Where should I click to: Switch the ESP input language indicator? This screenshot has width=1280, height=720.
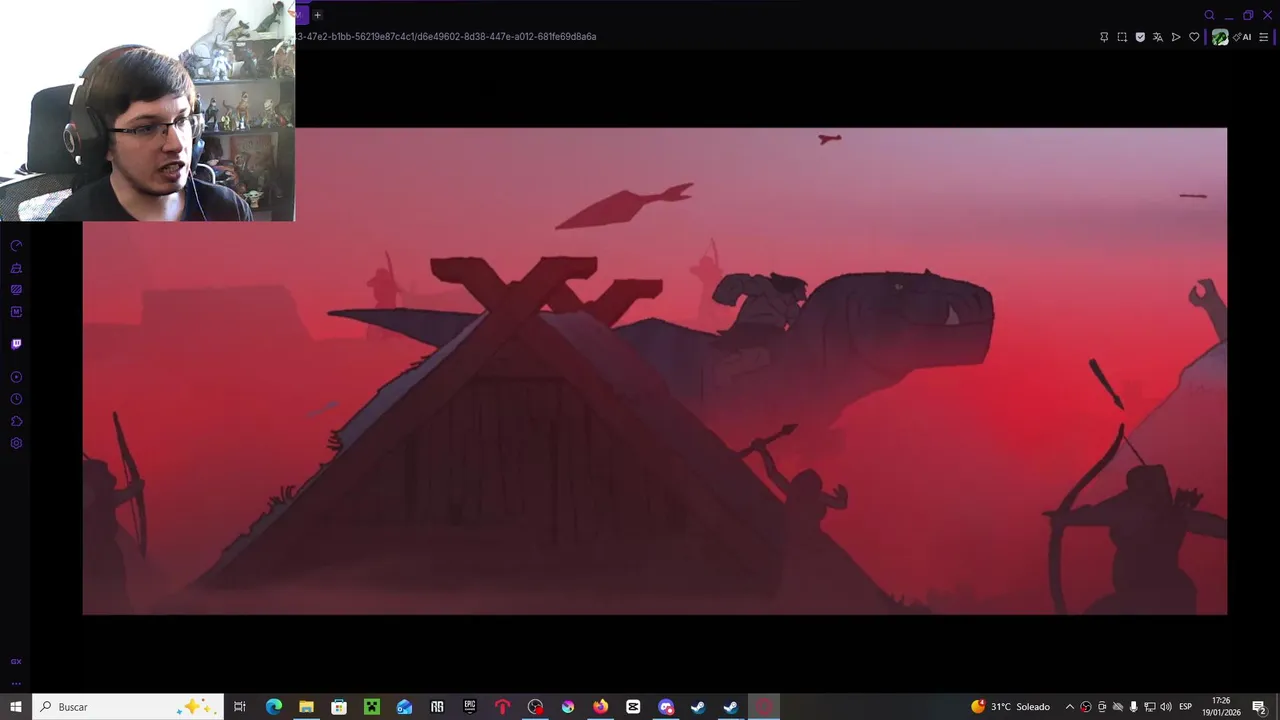1186,707
